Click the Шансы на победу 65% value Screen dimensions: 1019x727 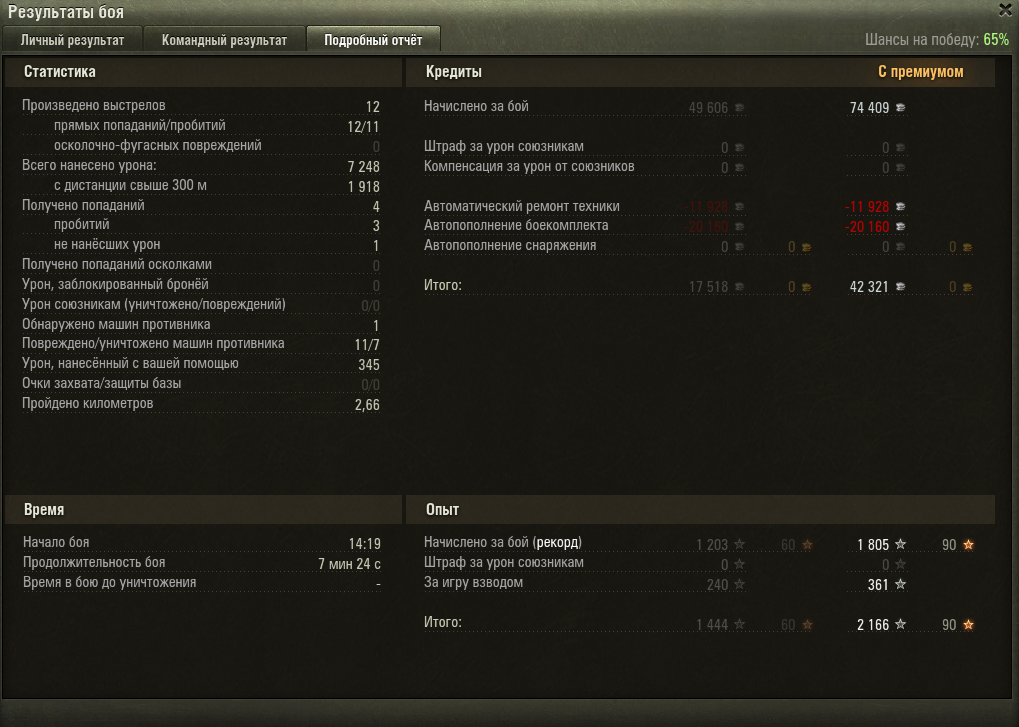996,40
